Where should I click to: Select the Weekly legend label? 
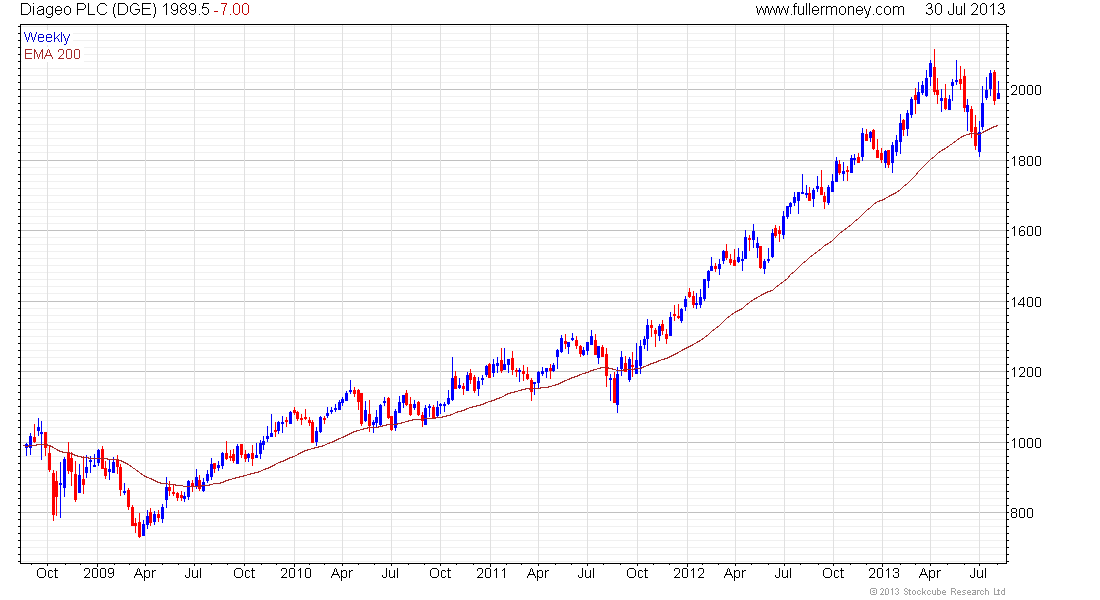(47, 37)
